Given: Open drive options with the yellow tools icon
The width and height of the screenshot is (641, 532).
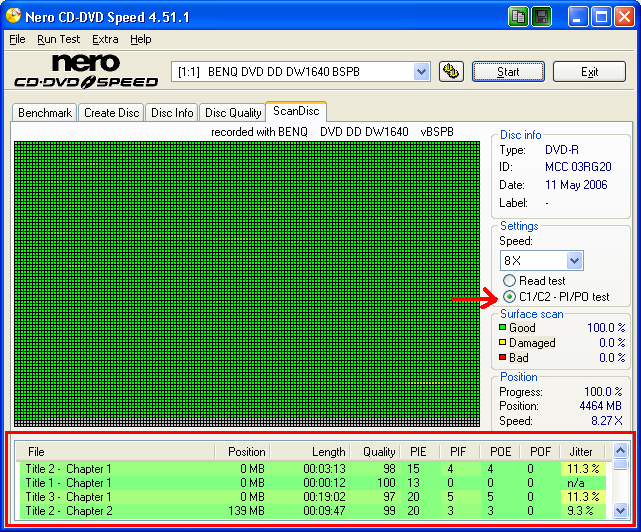Looking at the screenshot, I should [x=451, y=71].
